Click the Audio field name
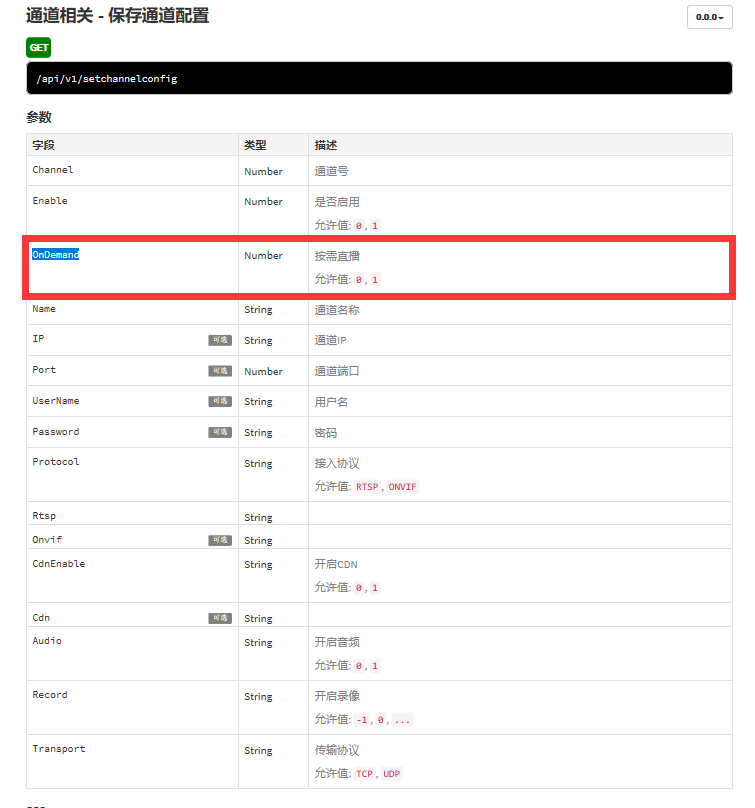 47,641
